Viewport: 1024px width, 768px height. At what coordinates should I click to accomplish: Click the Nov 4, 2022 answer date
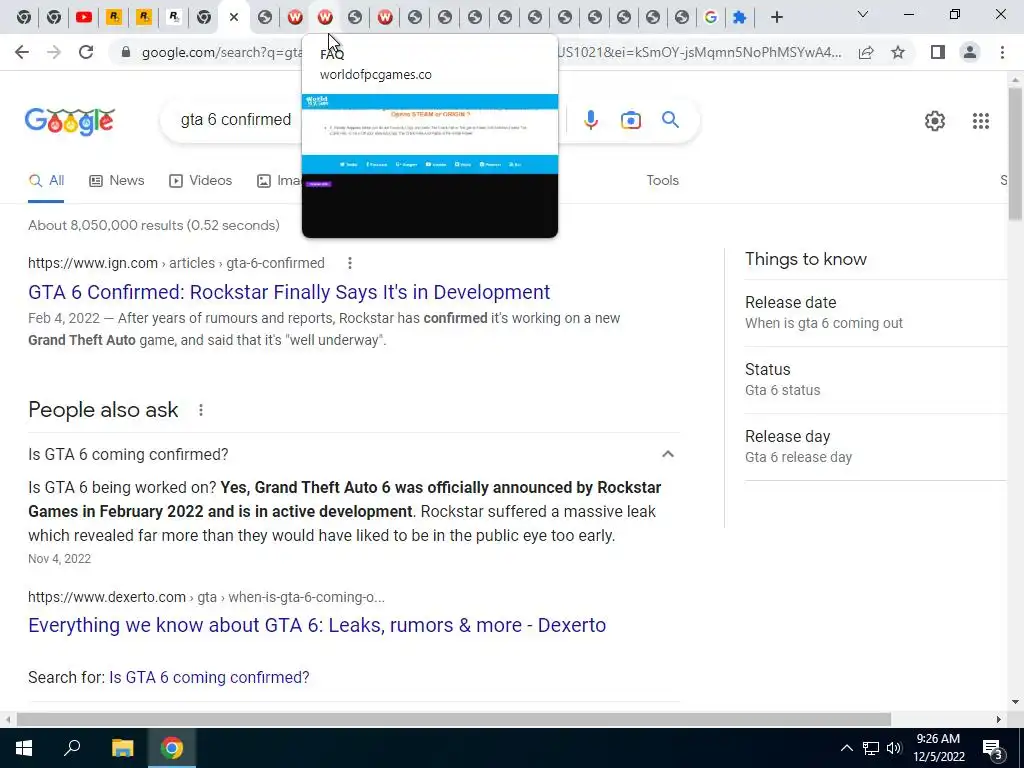59,559
